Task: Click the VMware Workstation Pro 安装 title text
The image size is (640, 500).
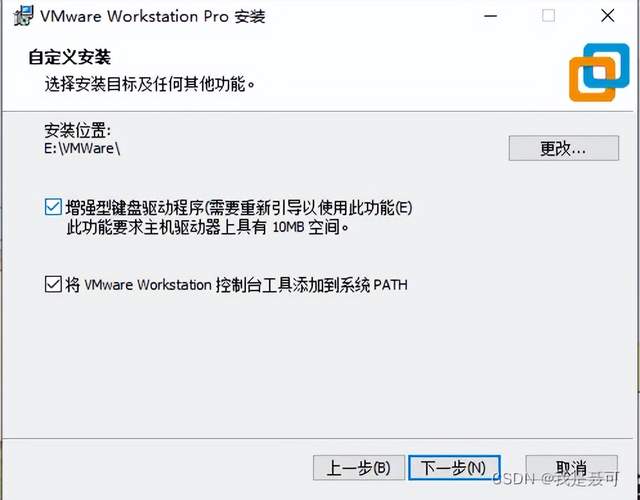Action: tap(153, 16)
